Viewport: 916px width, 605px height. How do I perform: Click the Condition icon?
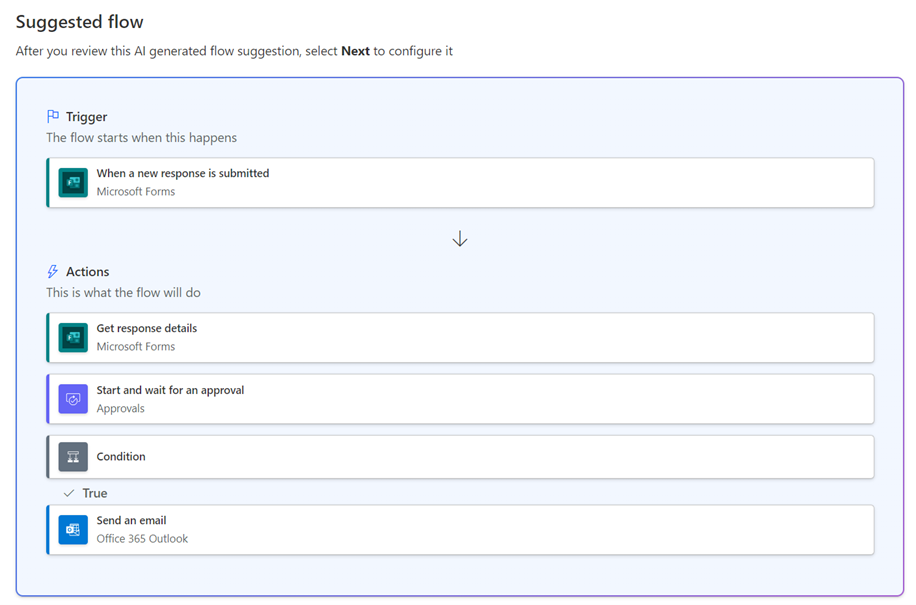coord(73,457)
